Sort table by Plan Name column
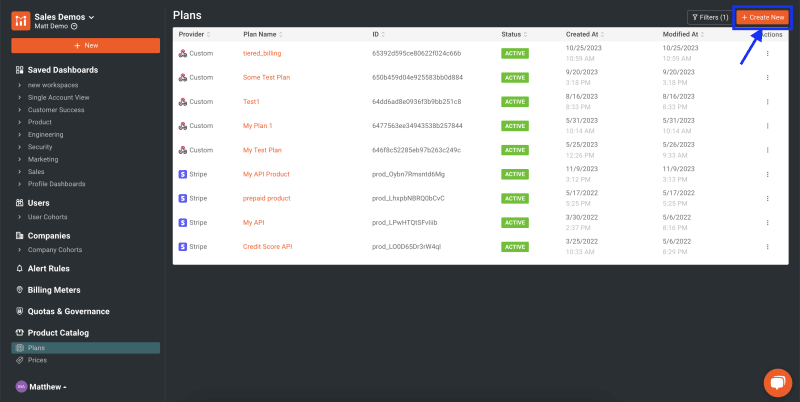Image resolution: width=800 pixels, height=402 pixels. pyautogui.click(x=263, y=35)
